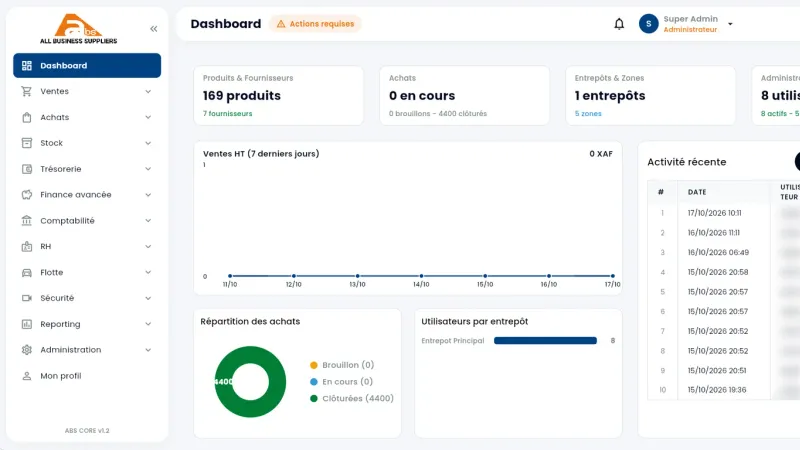800x450 pixels.
Task: Open the Dashboard menu item
Action: pyautogui.click(x=87, y=65)
